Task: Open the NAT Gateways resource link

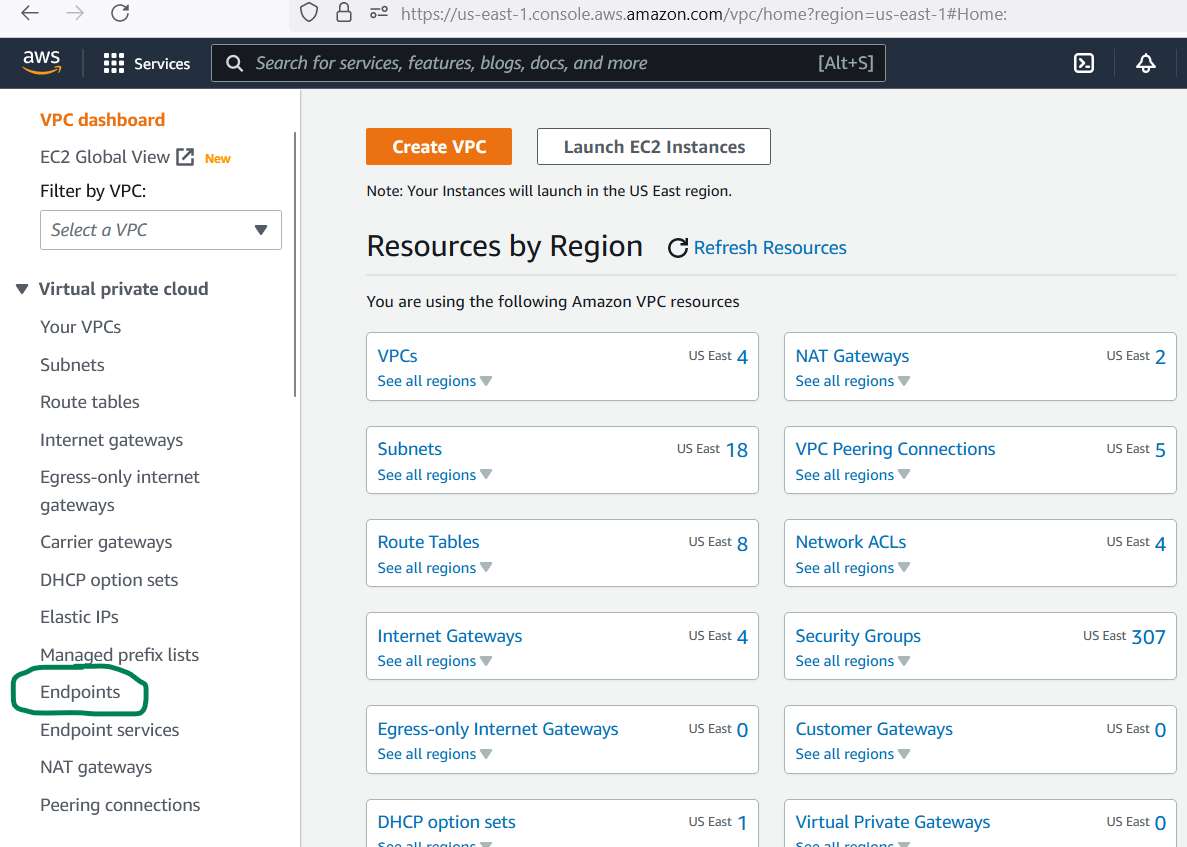Action: coord(852,356)
